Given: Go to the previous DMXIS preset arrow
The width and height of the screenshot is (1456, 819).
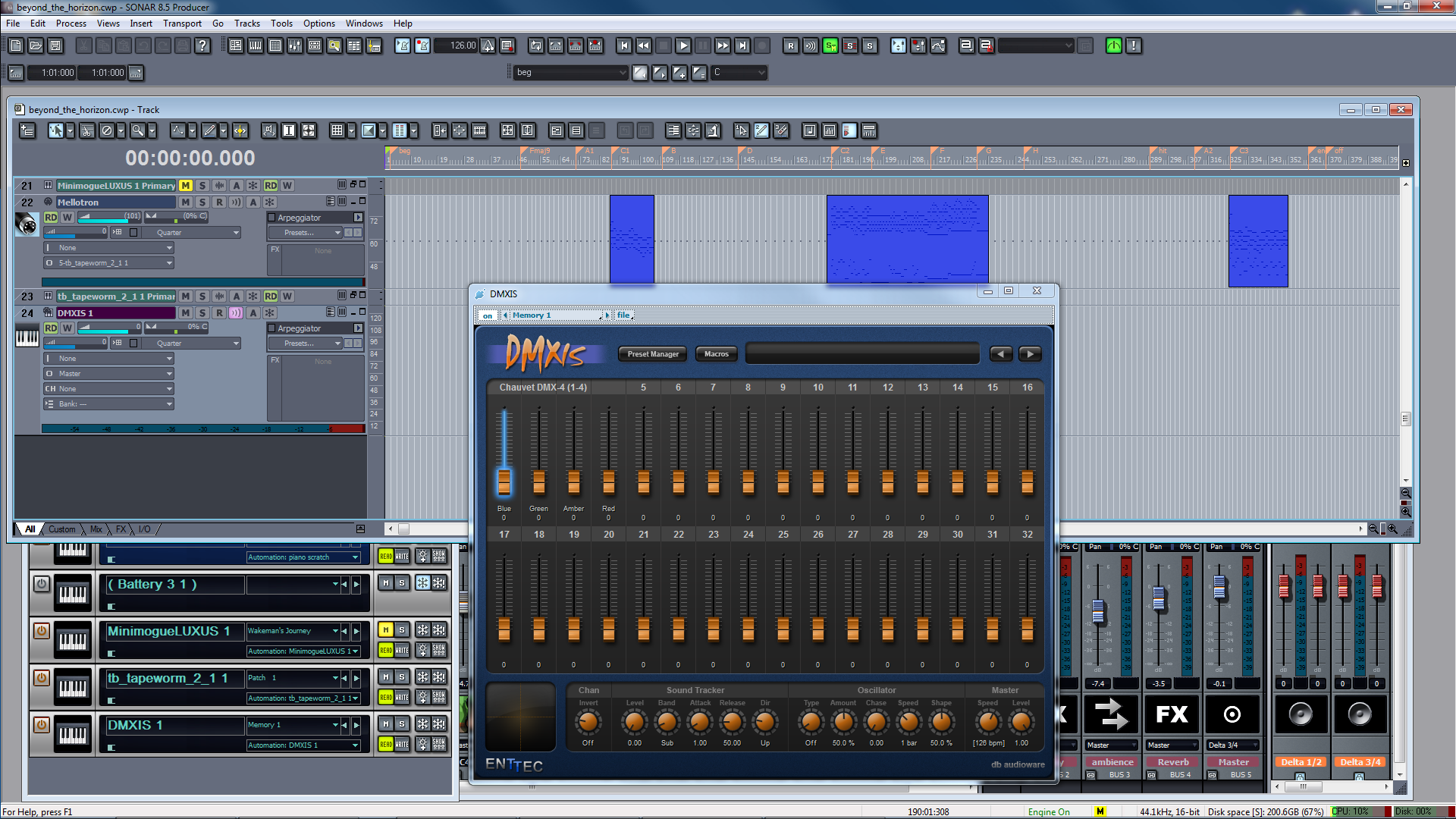Looking at the screenshot, I should (1001, 354).
